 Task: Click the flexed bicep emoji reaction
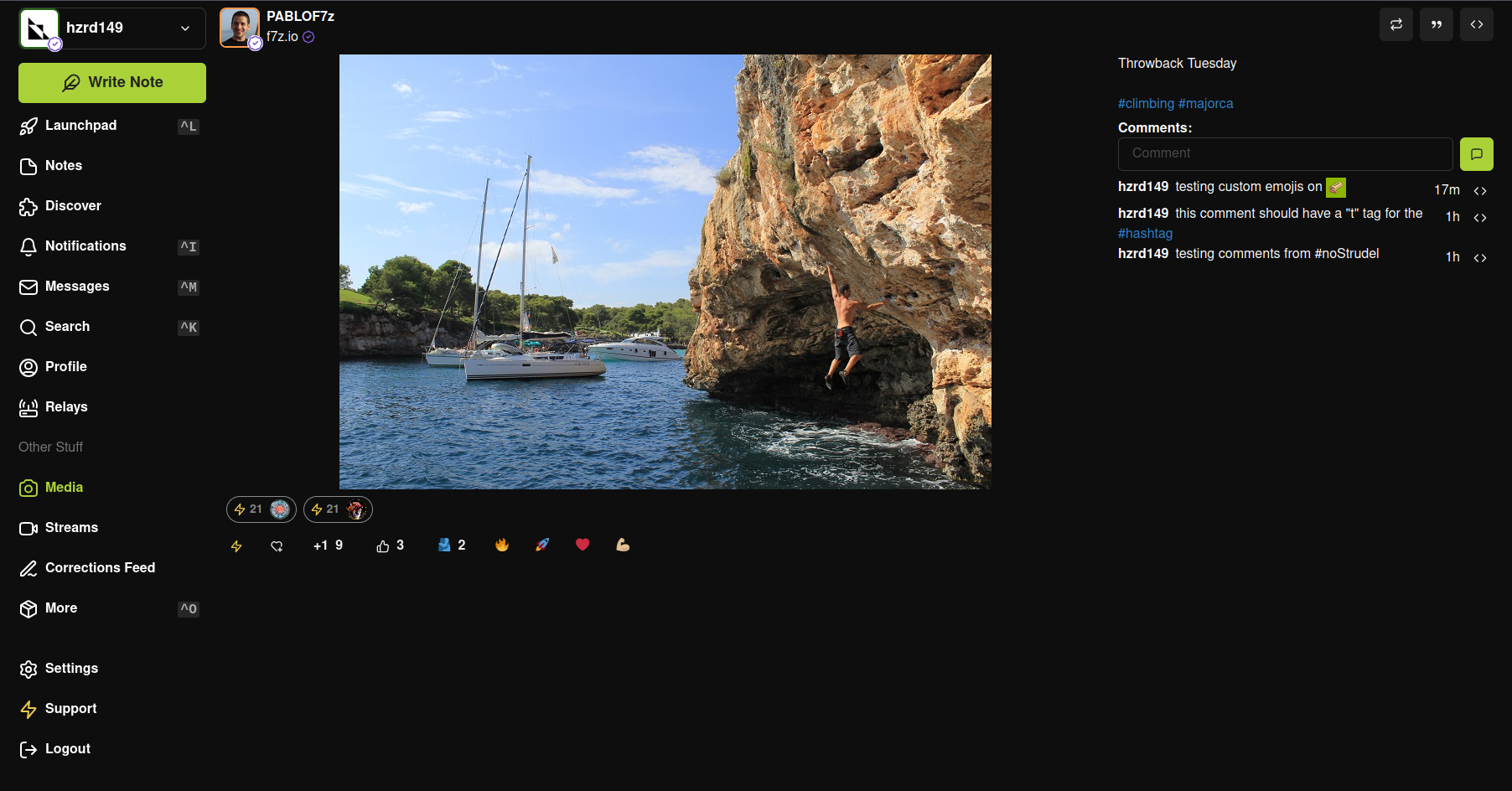click(623, 545)
